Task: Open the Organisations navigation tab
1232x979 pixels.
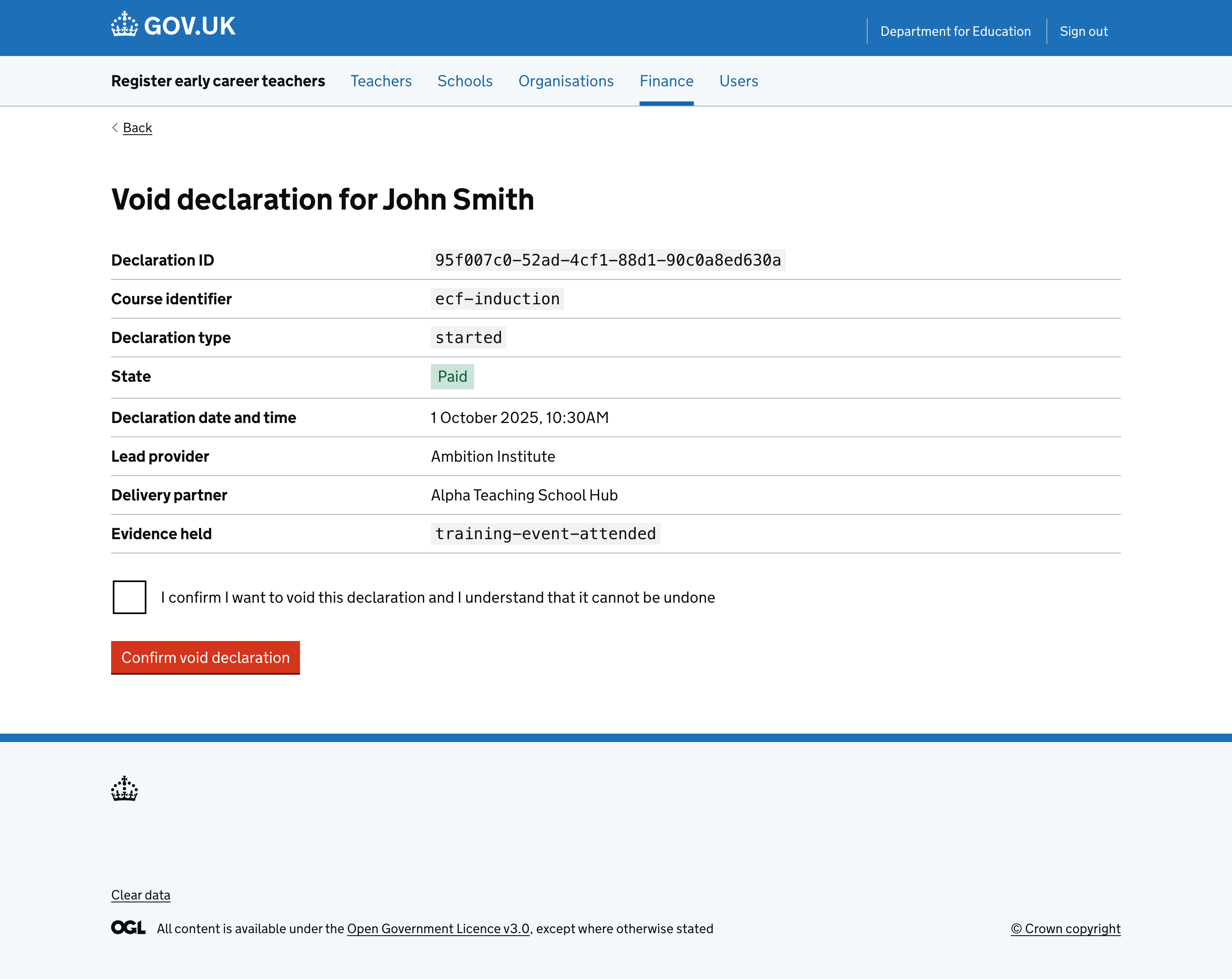Action: 566,81
